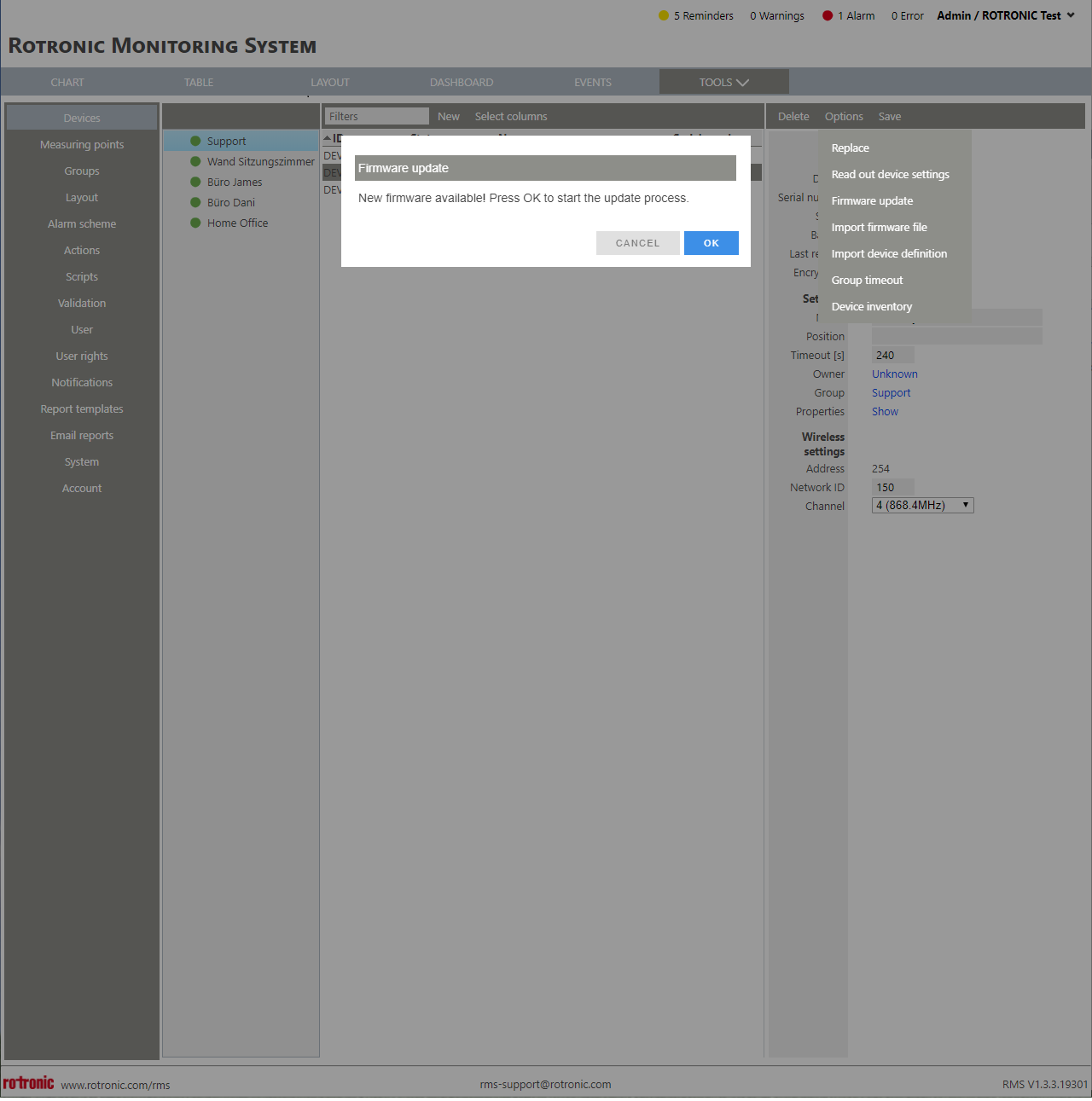Click Delete in the device toolbar
This screenshot has width=1092, height=1101.
coord(793,117)
